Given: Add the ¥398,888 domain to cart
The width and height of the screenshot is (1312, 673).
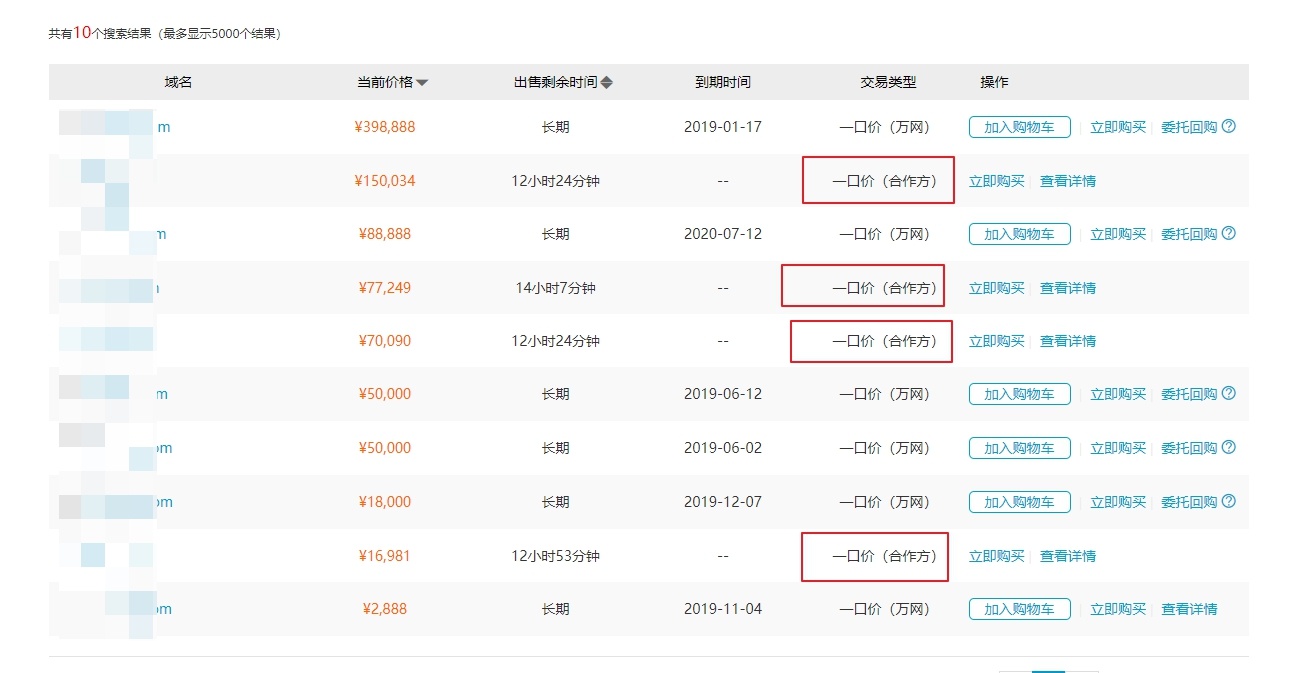Looking at the screenshot, I should [x=1019, y=127].
